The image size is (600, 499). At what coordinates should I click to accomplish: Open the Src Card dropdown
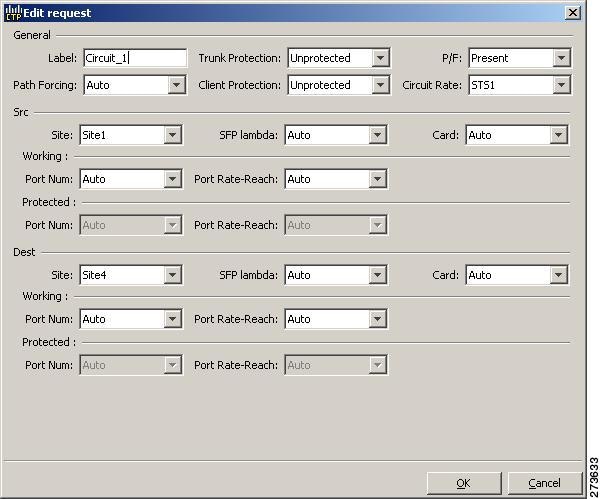[x=517, y=135]
